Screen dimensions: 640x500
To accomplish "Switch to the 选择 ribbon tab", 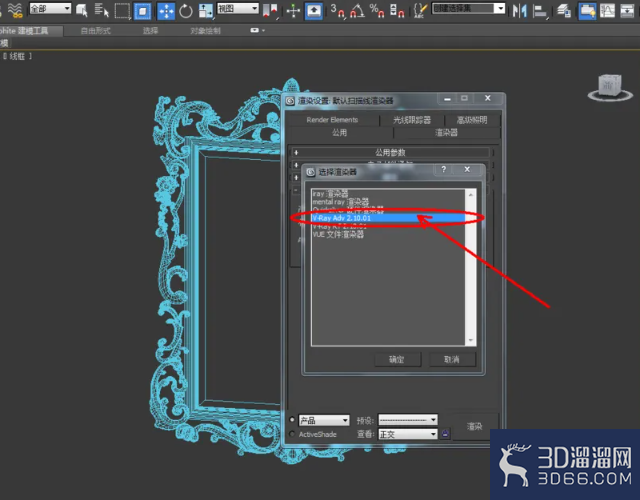I will (x=150, y=31).
